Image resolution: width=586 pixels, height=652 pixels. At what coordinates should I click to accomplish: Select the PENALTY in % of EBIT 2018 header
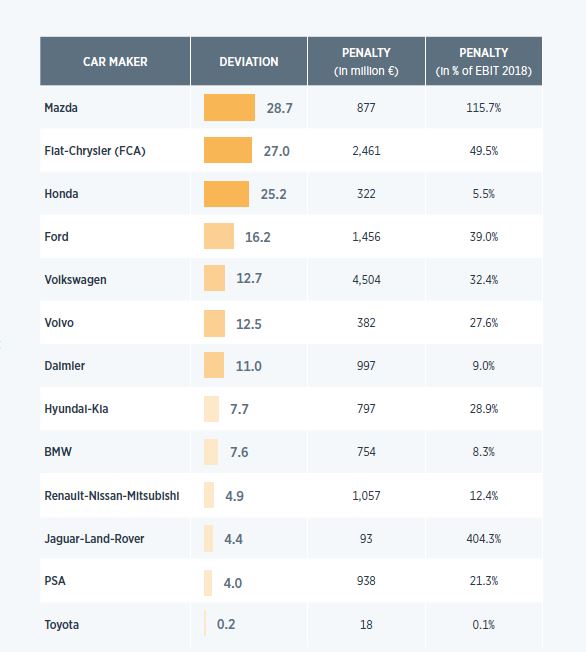484,62
